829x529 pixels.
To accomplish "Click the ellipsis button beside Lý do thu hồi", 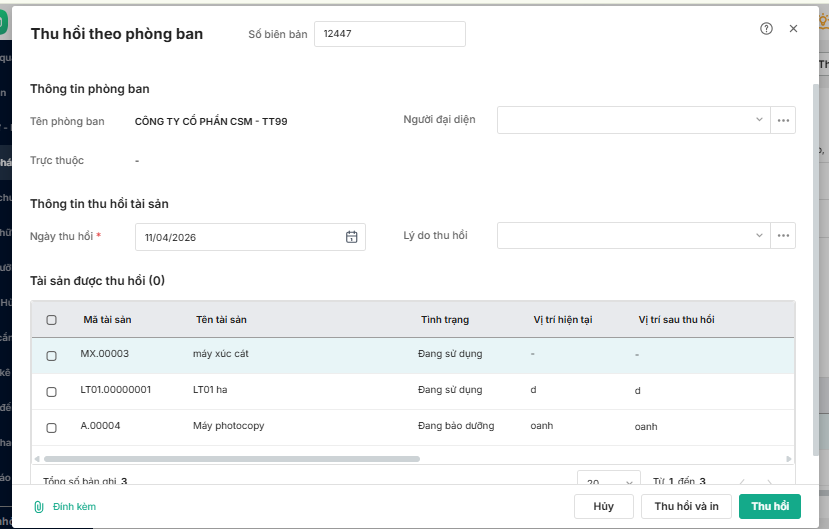I will (x=783, y=236).
